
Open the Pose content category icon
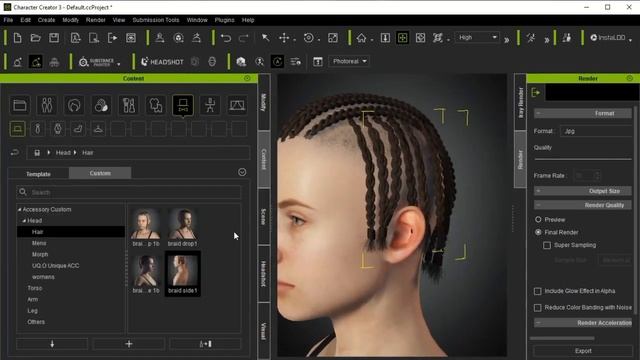point(210,105)
